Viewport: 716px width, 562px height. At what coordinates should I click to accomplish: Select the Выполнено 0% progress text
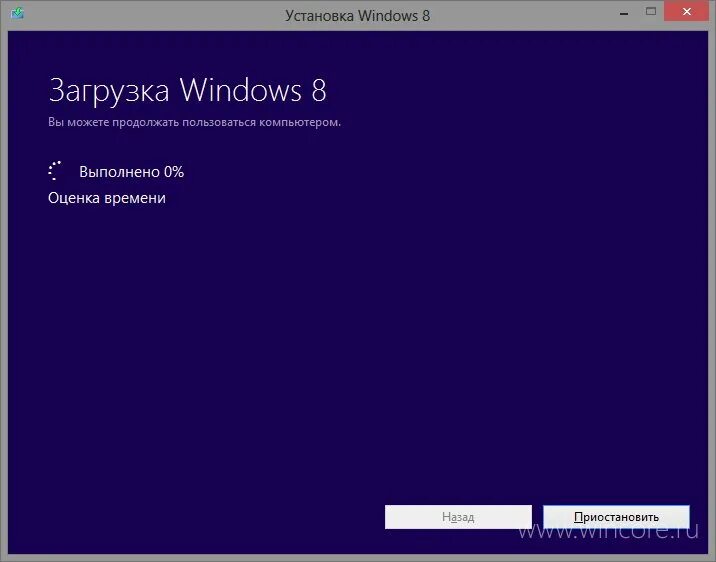pos(132,172)
